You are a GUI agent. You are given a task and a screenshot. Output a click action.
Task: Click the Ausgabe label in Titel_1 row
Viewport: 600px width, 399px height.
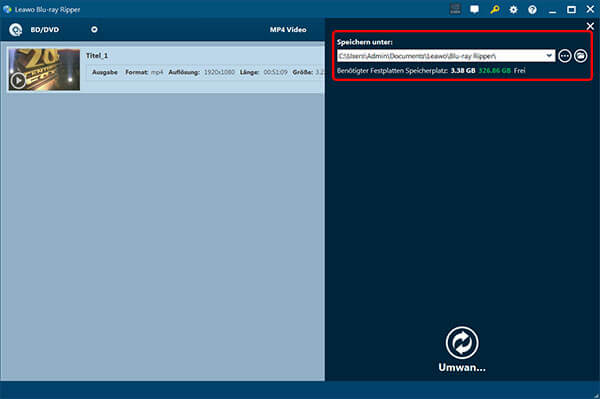pyautogui.click(x=105, y=72)
